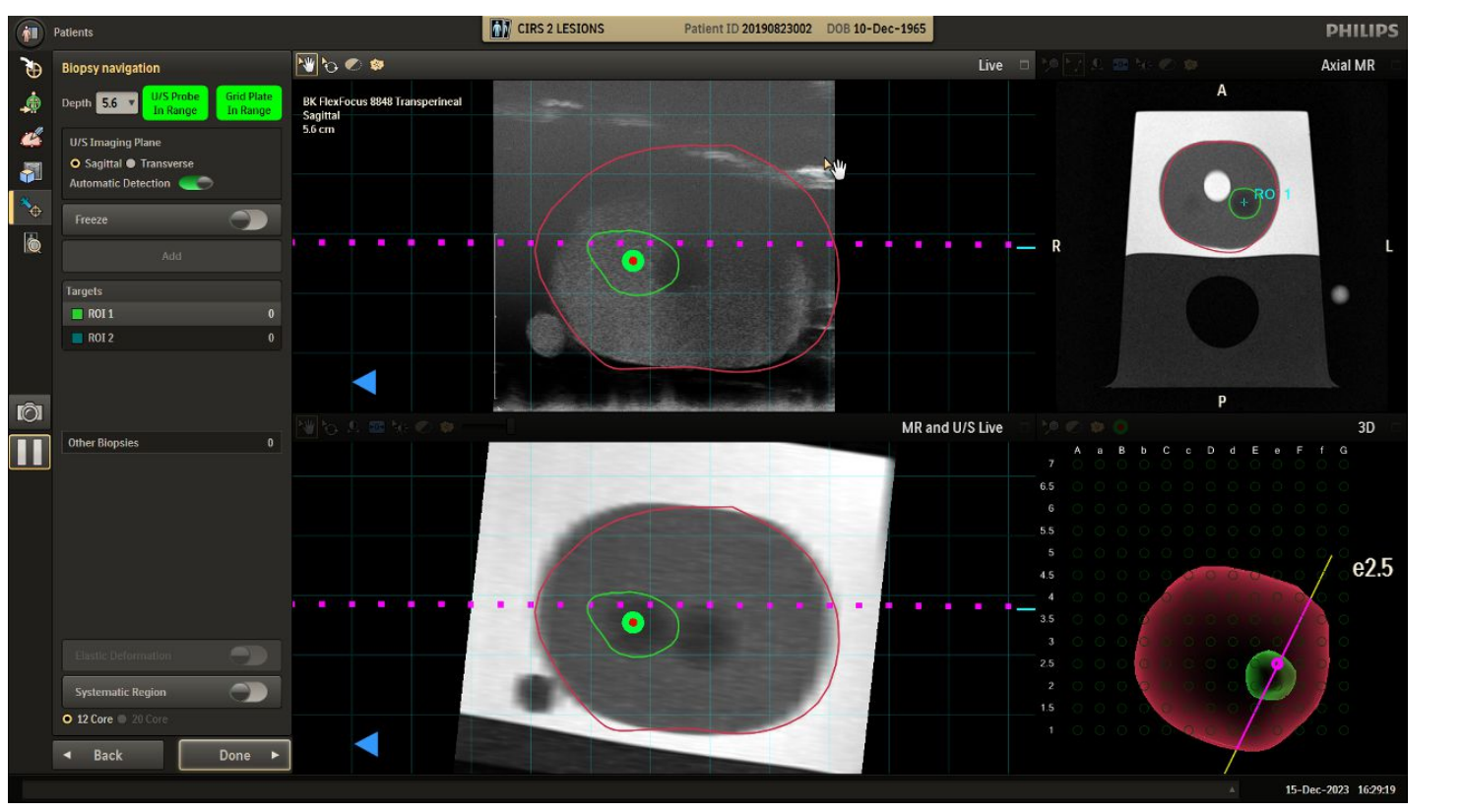The image size is (1465, 812).
Task: Select ROI 2 in the Targets list
Action: (171, 338)
